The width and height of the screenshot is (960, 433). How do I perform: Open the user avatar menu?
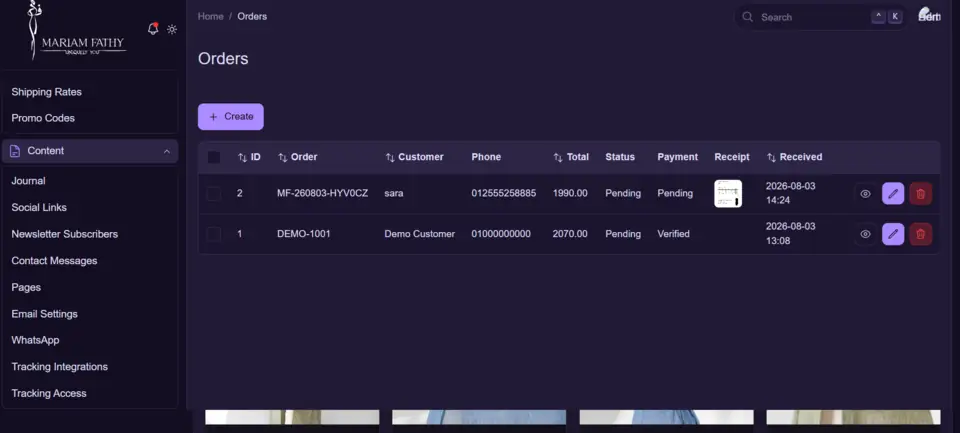point(929,15)
